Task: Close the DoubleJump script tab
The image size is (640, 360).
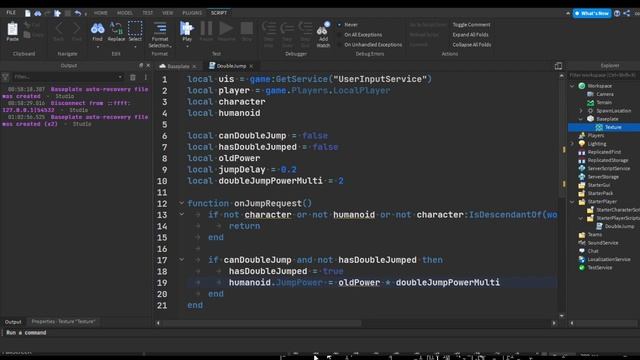Action: pyautogui.click(x=251, y=66)
